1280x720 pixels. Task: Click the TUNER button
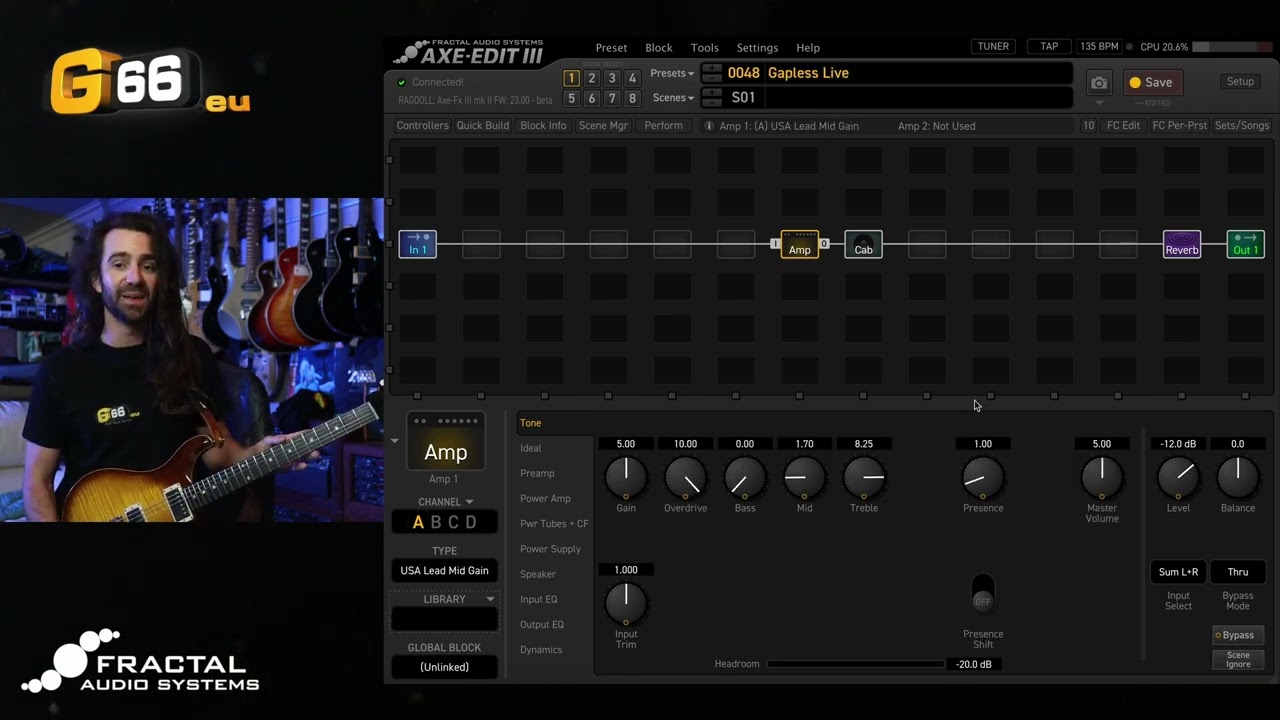[x=993, y=47]
